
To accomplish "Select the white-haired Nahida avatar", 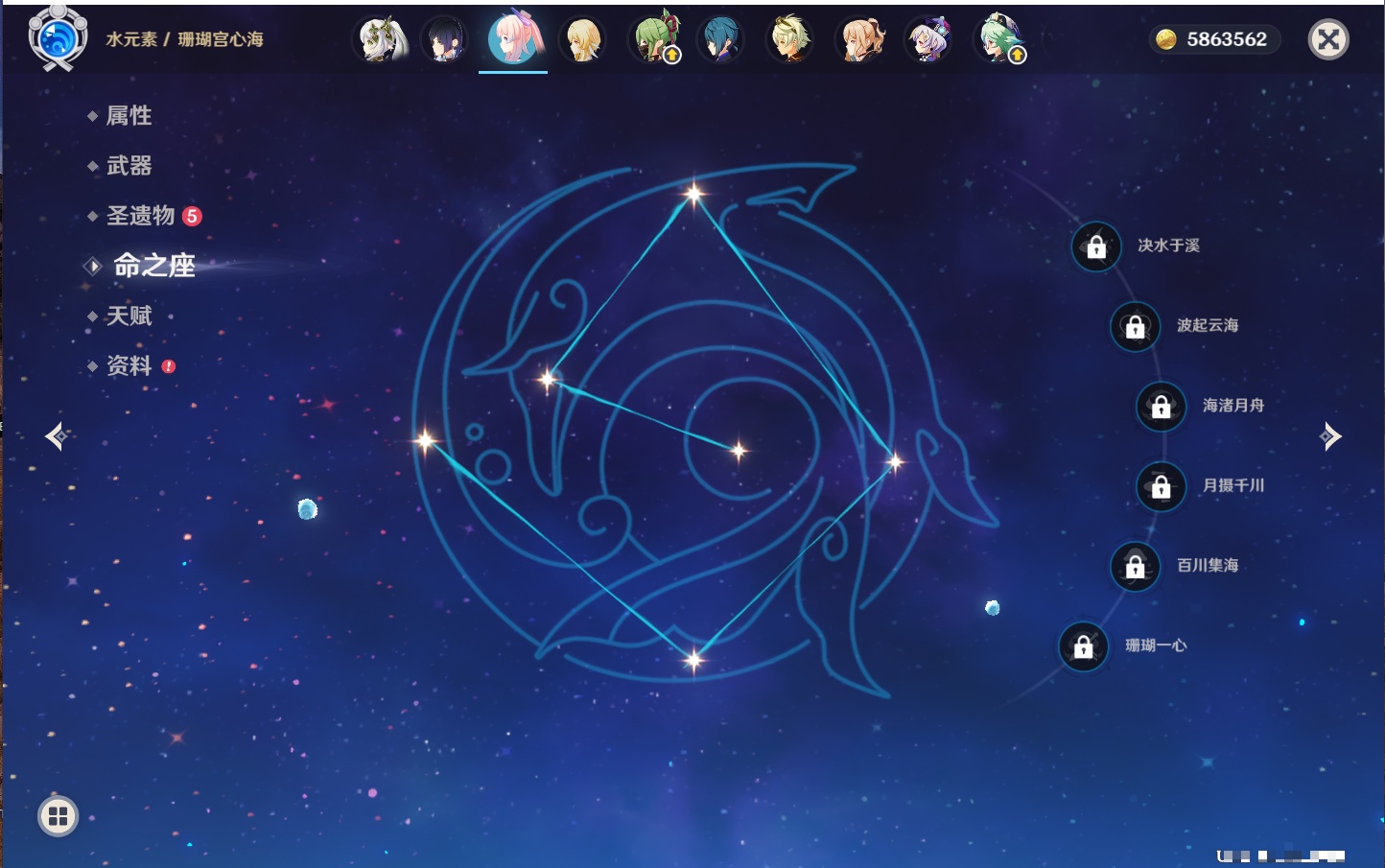I will (383, 39).
